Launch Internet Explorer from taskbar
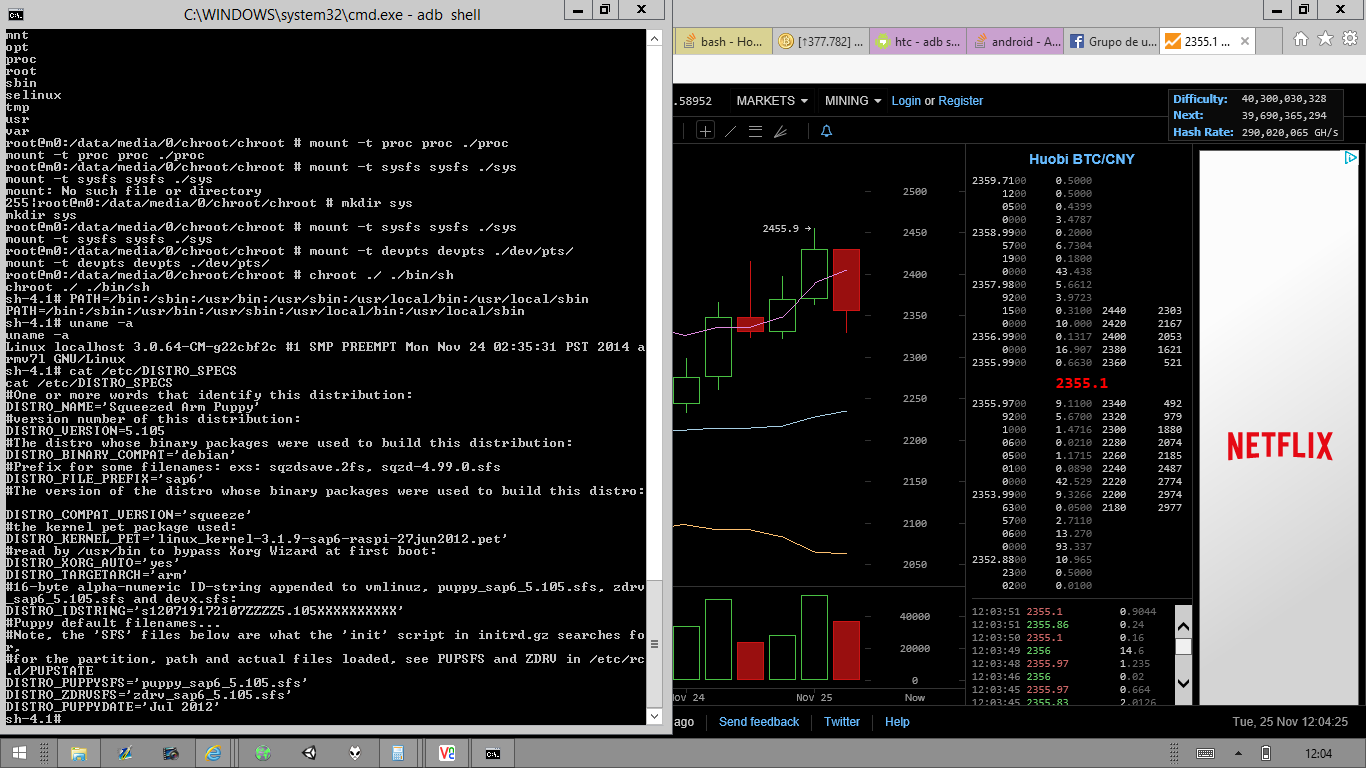The width and height of the screenshot is (1366, 768). tap(213, 753)
